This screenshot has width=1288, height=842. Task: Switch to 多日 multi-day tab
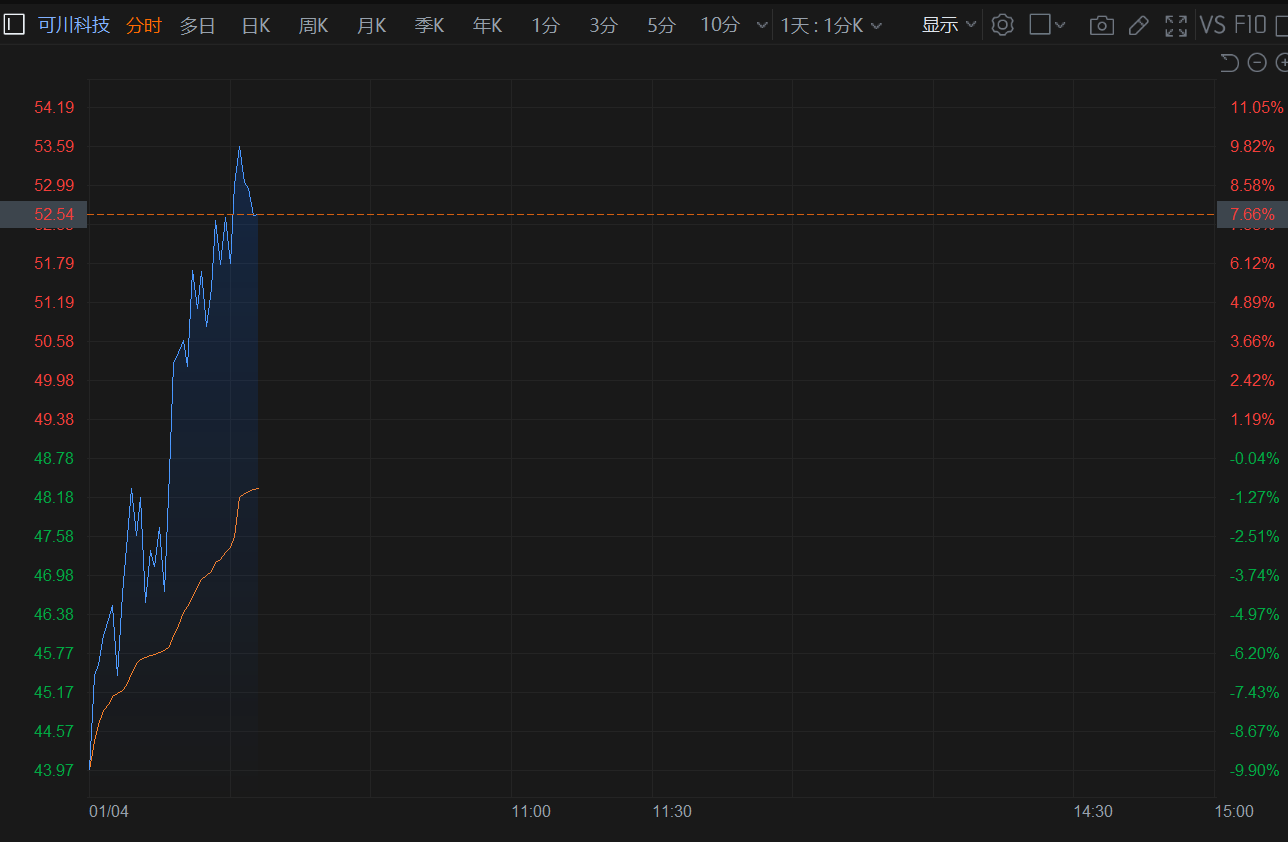[x=197, y=26]
